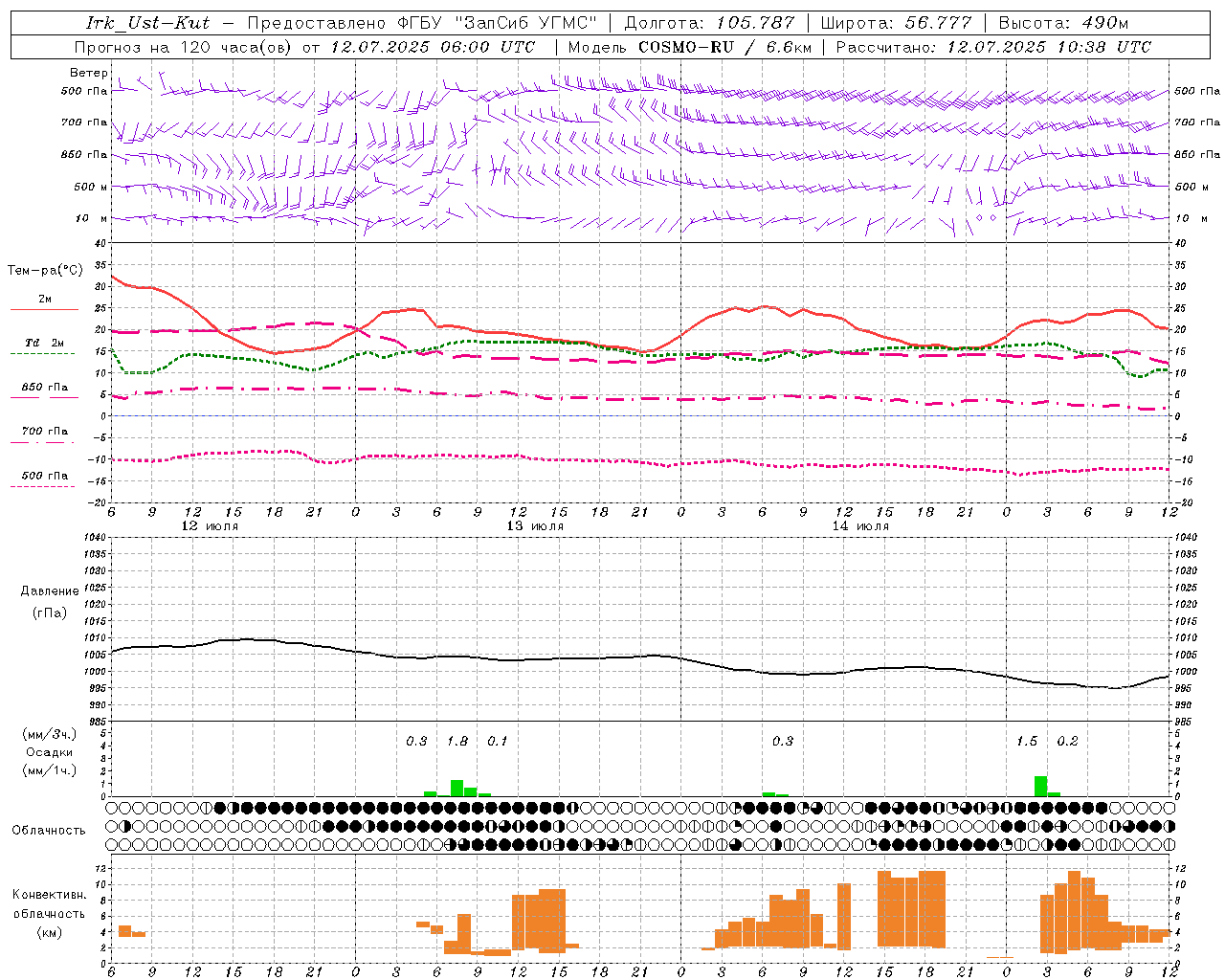
Task: Select the '(мм/3ч.)' unit label
Action: coord(50,734)
